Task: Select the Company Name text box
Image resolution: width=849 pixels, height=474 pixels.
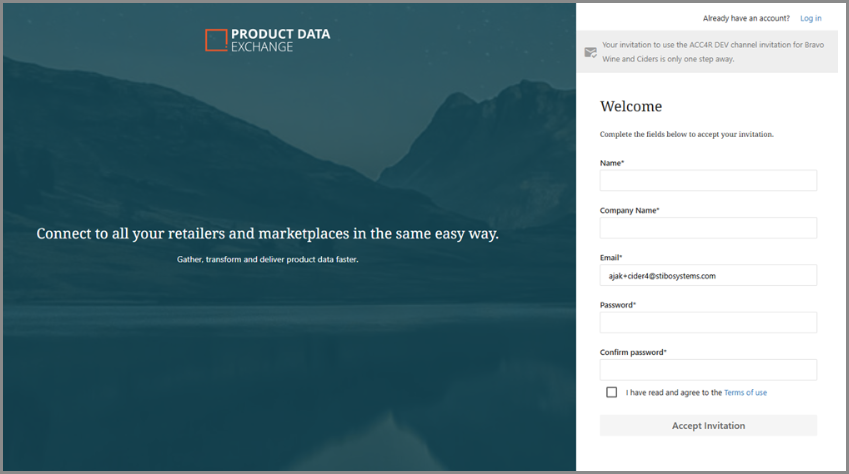Action: (x=708, y=228)
